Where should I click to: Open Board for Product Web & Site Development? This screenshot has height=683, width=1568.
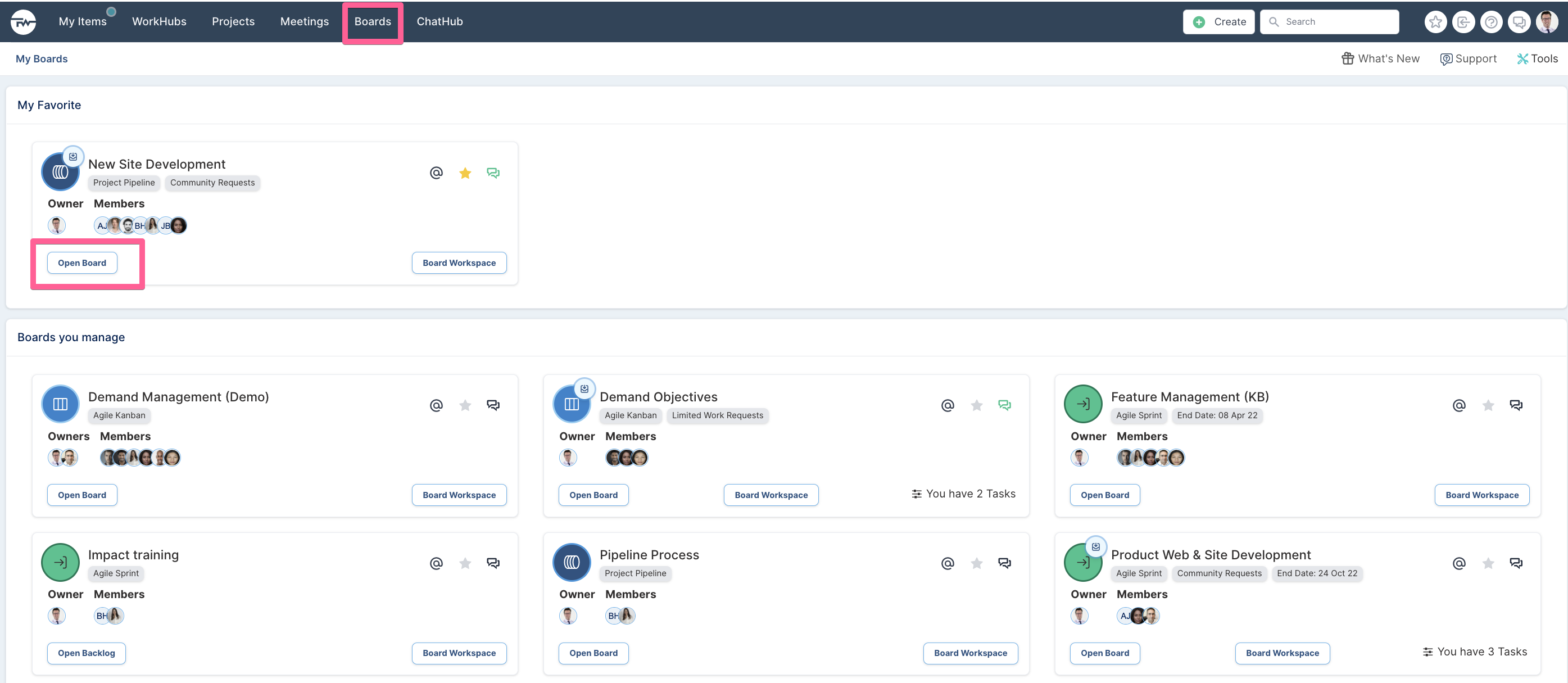pyautogui.click(x=1105, y=653)
